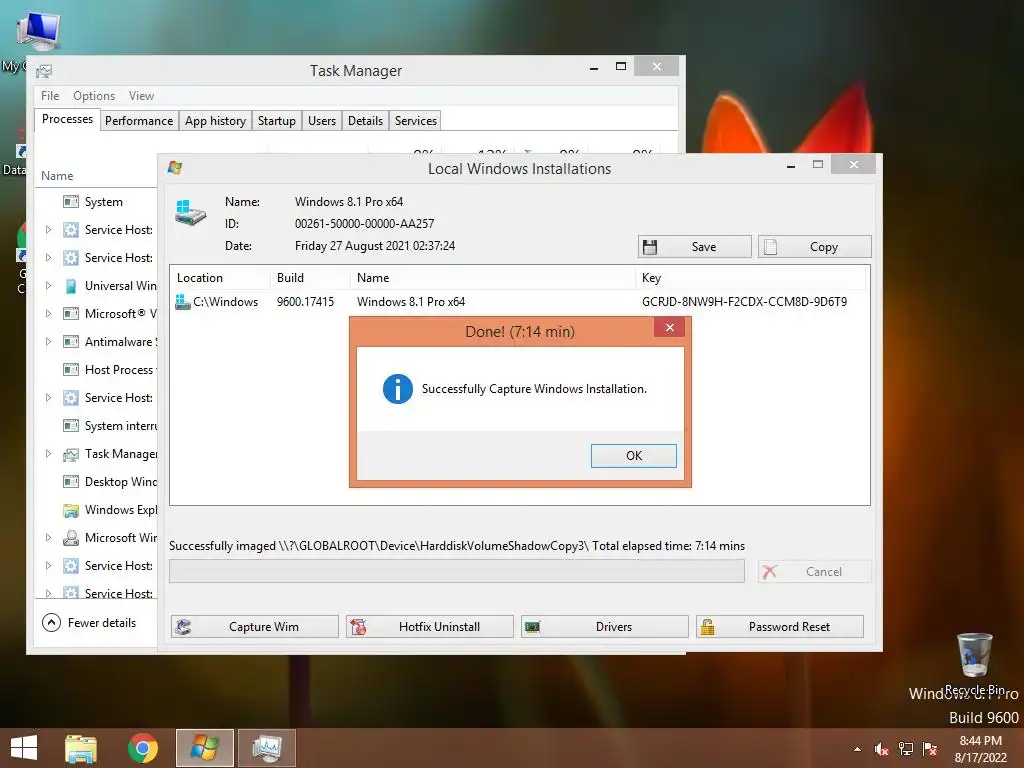Select the C:\Windows installation row

tap(519, 302)
